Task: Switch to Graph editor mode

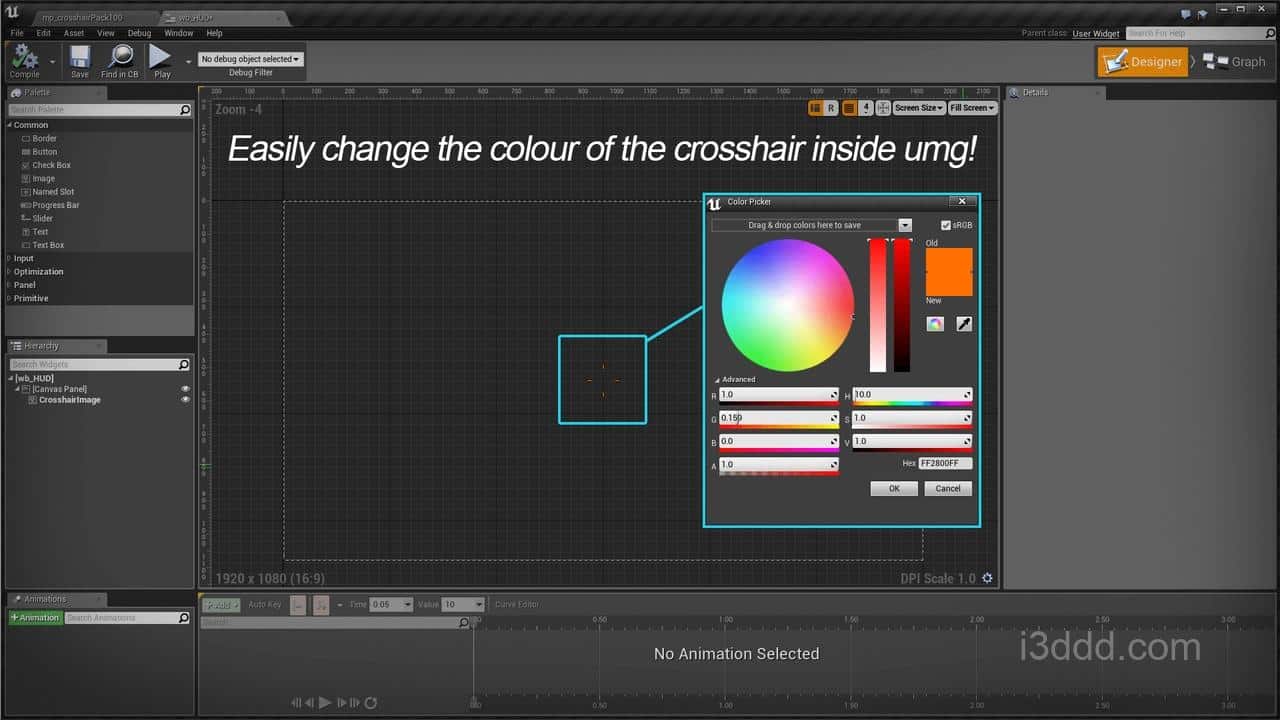Action: pyautogui.click(x=1235, y=62)
